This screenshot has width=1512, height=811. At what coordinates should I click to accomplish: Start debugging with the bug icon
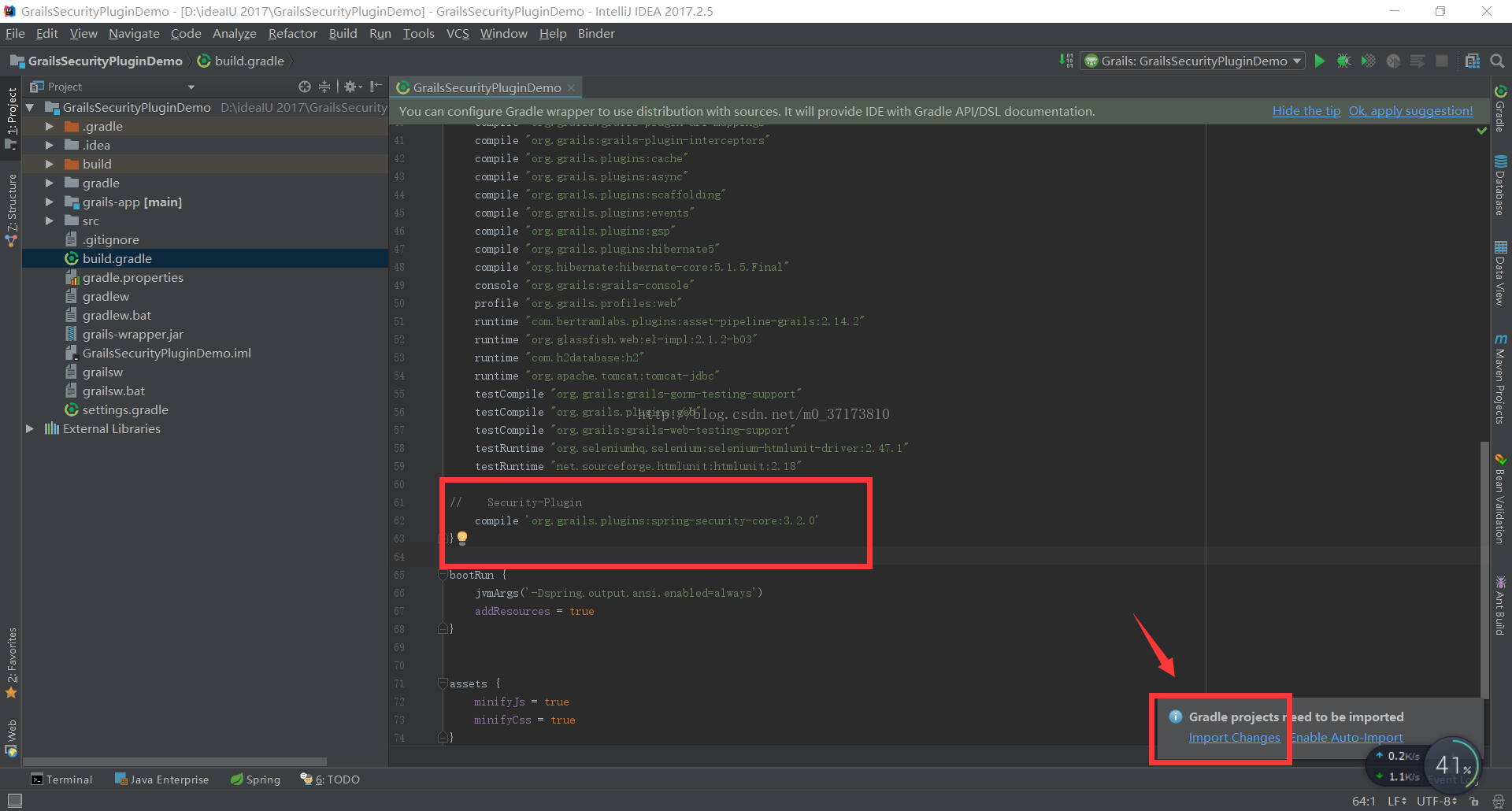pyautogui.click(x=1344, y=61)
